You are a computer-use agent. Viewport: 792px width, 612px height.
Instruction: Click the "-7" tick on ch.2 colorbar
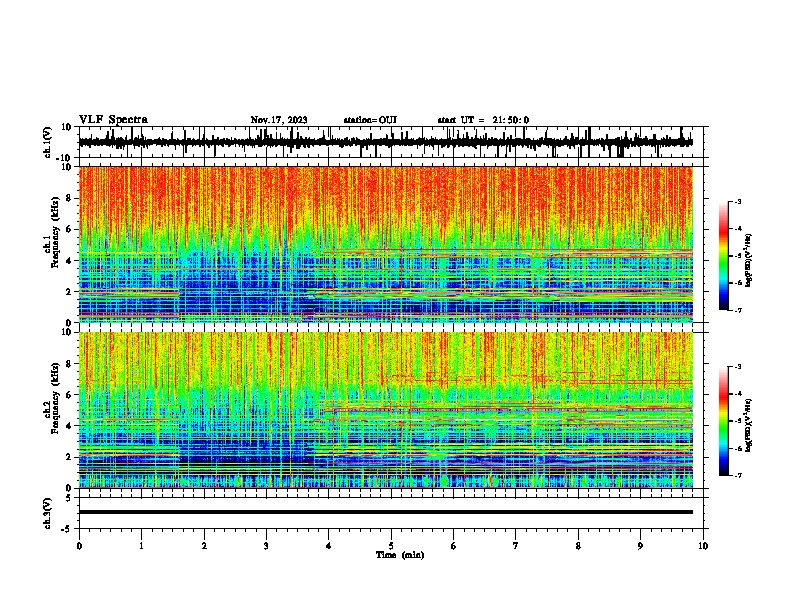click(x=737, y=475)
